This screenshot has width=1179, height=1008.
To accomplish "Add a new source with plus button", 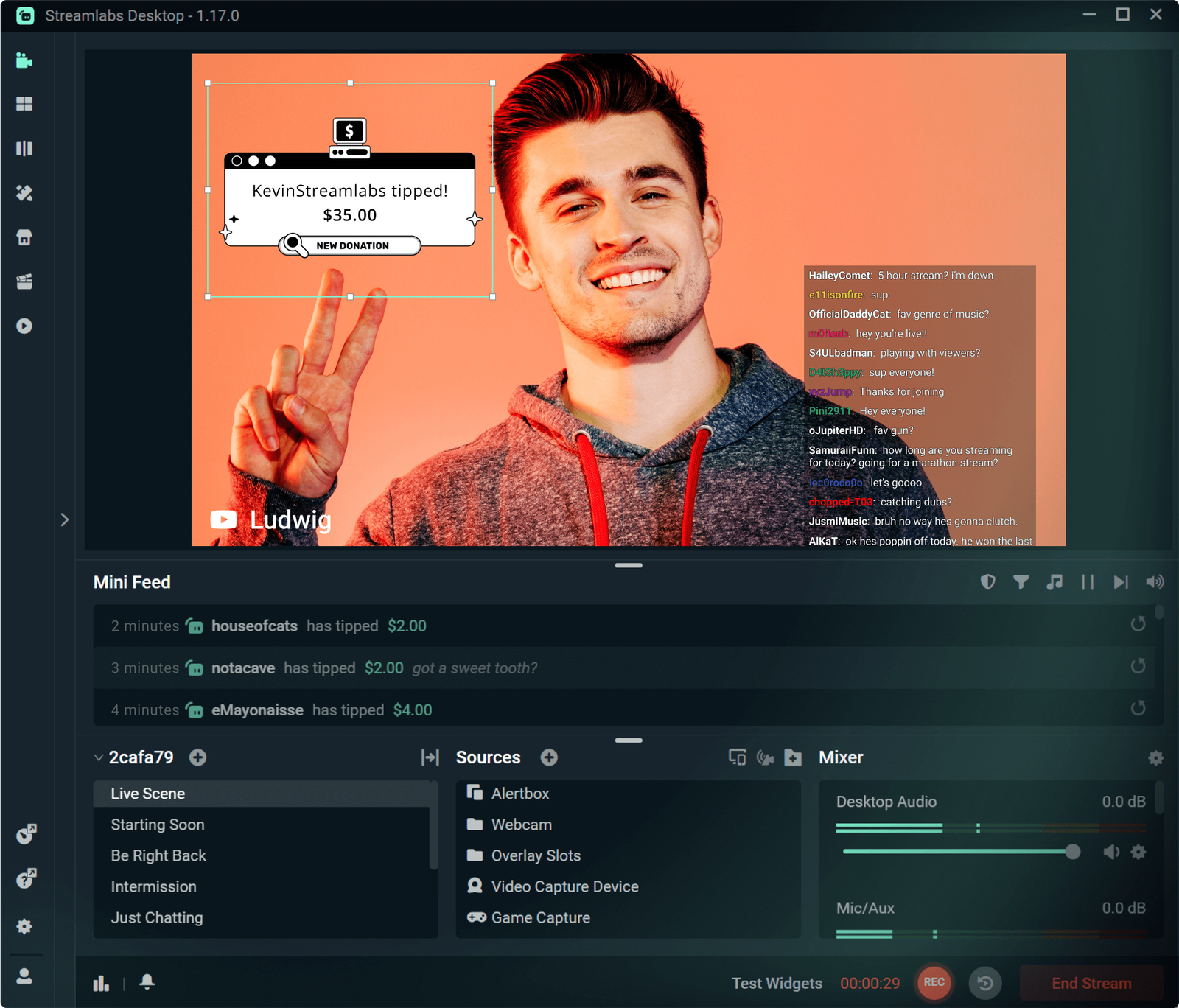I will [x=549, y=757].
